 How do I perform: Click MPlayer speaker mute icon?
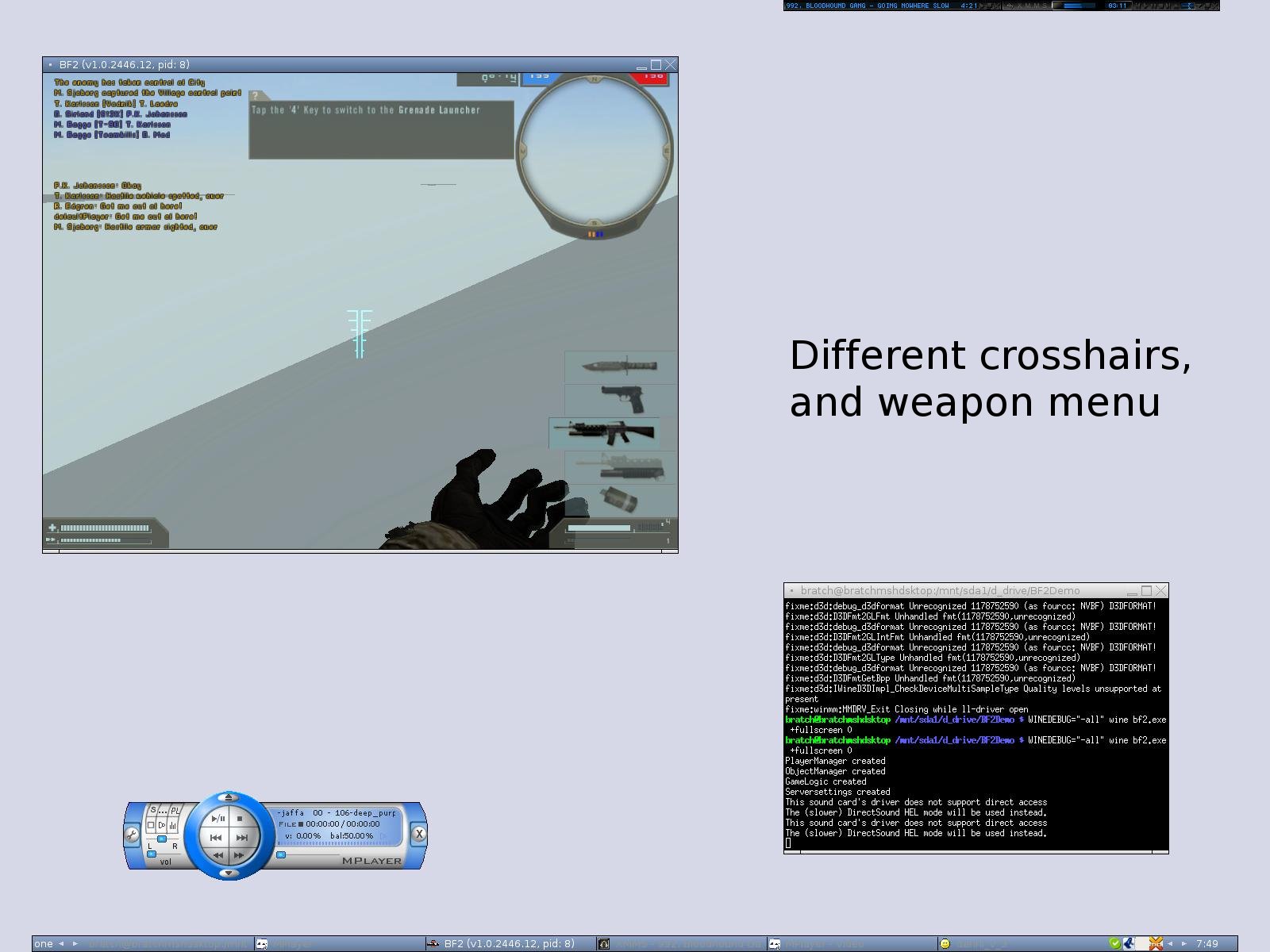click(162, 825)
